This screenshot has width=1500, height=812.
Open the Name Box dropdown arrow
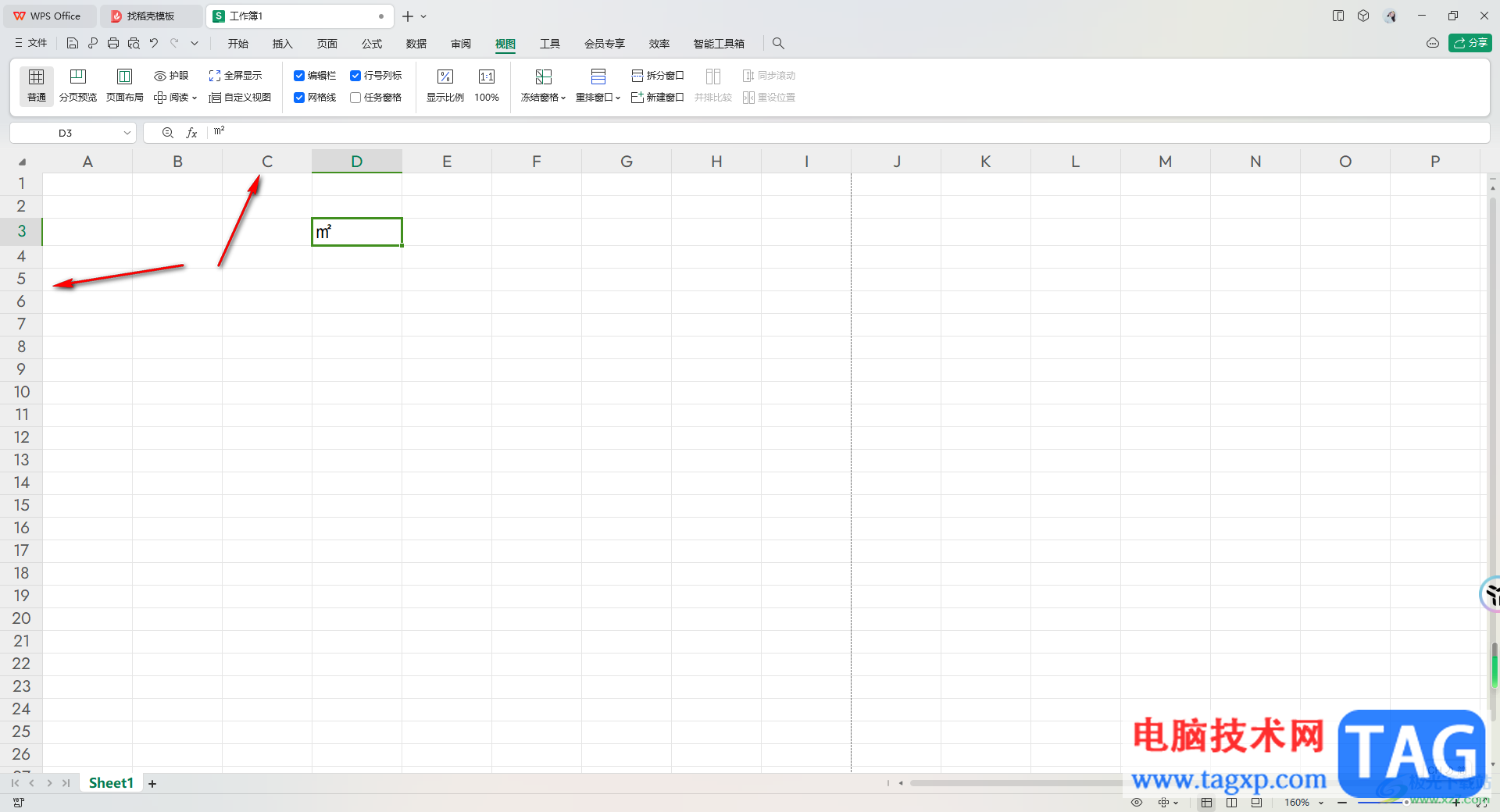click(127, 134)
